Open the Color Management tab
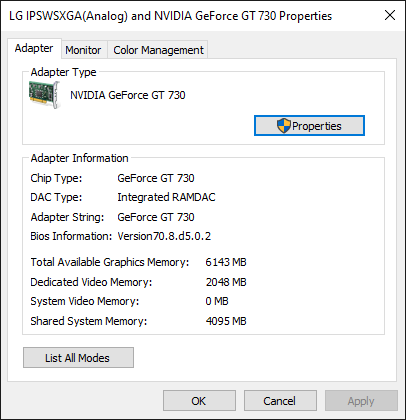406x420 pixels. pyautogui.click(x=158, y=50)
